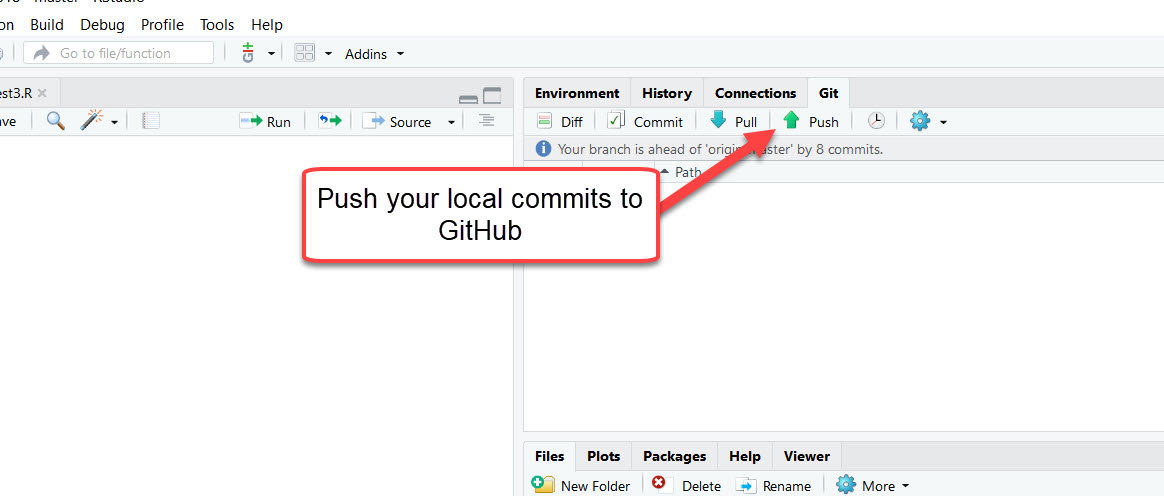Image resolution: width=1164 pixels, height=496 pixels.
Task: Close the est3.R source tab
Action: [42, 93]
